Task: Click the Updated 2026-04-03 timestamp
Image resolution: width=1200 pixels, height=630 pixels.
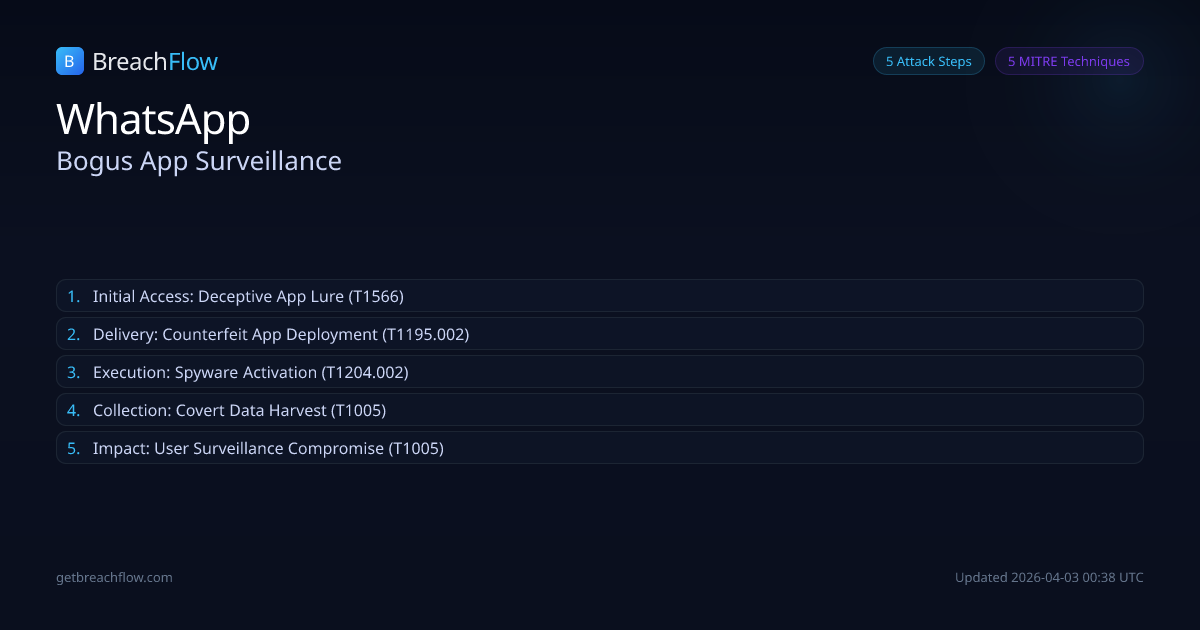Action: [x=1049, y=577]
